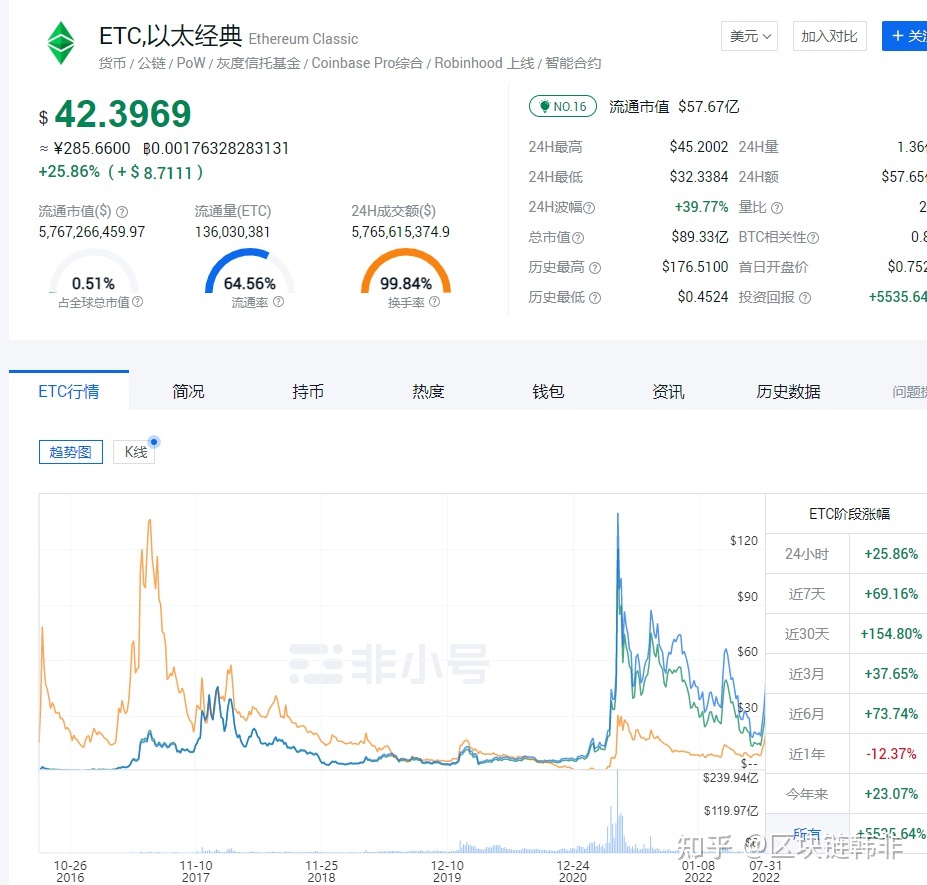
Task: Open the 历史数据 tab
Action: click(x=788, y=391)
